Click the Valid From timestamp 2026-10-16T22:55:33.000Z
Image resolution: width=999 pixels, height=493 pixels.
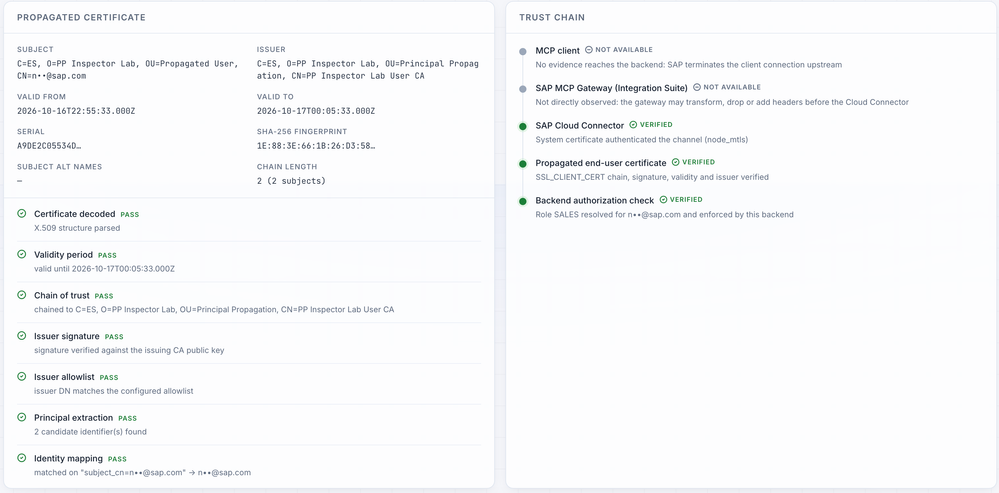76,111
